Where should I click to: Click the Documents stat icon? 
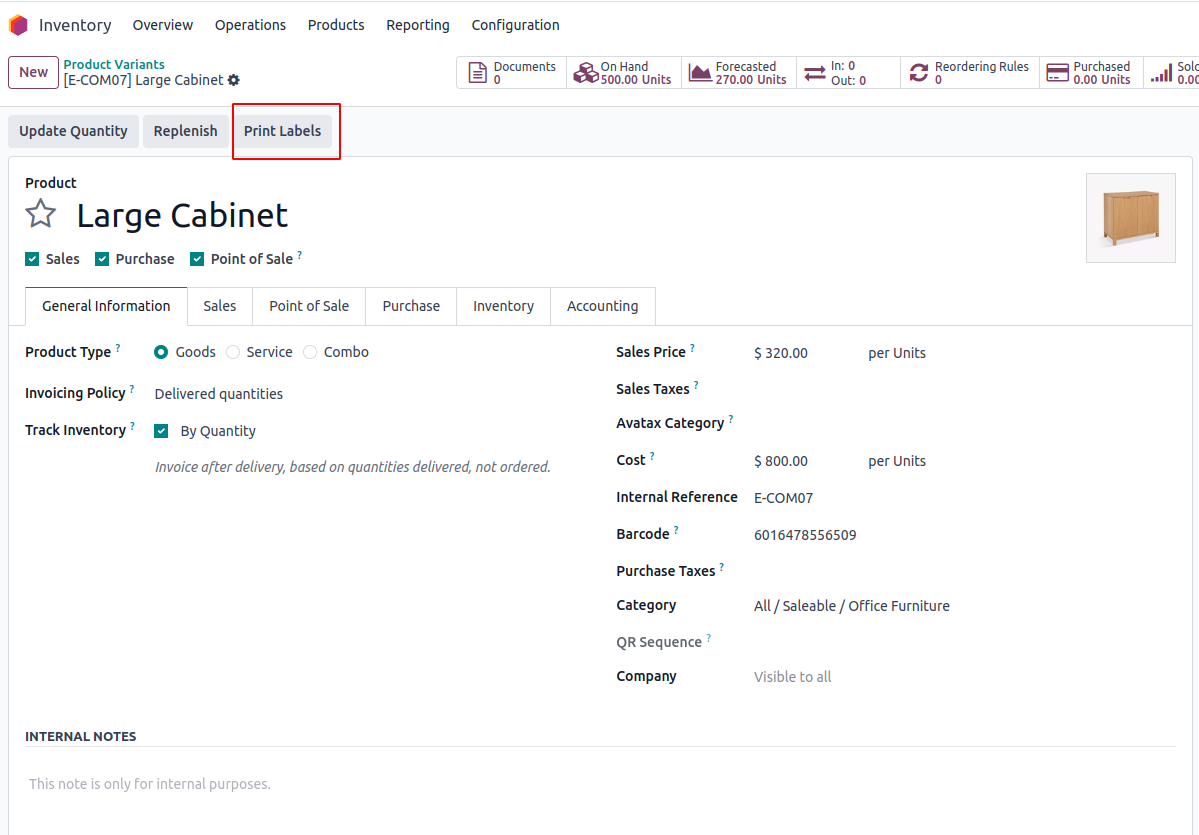(x=478, y=73)
